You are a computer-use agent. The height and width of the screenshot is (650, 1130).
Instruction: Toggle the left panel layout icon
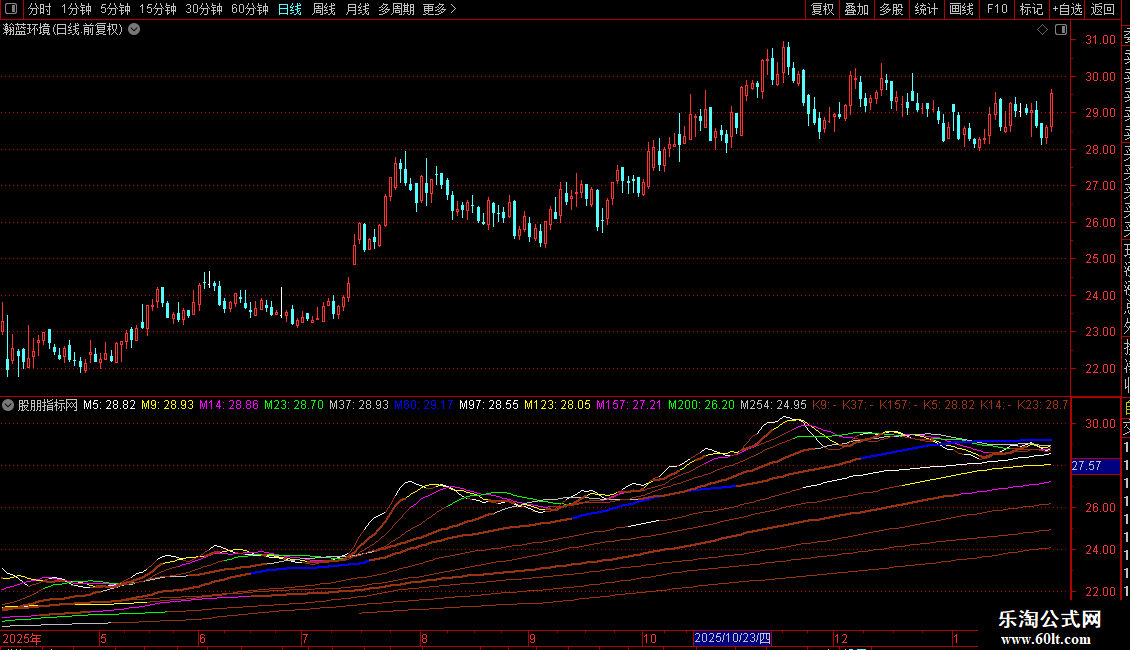(x=11, y=9)
